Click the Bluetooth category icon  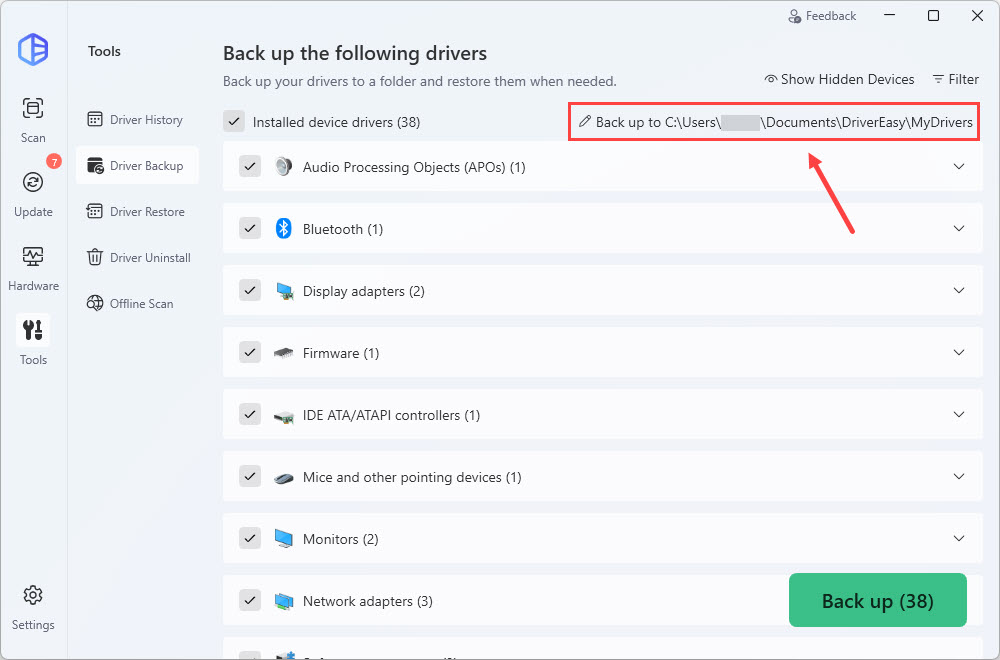(x=283, y=229)
